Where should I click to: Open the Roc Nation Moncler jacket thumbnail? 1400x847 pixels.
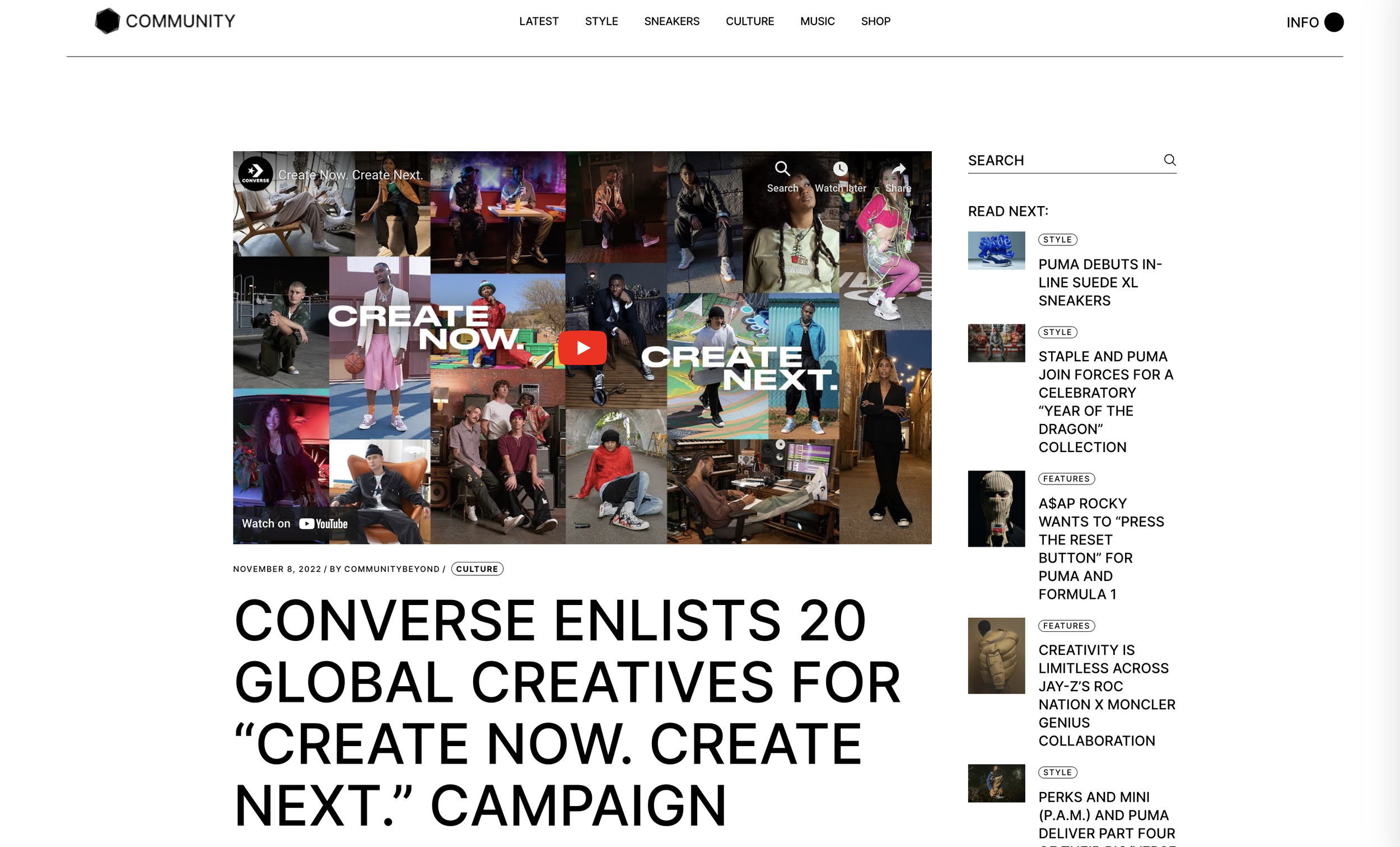click(x=996, y=655)
